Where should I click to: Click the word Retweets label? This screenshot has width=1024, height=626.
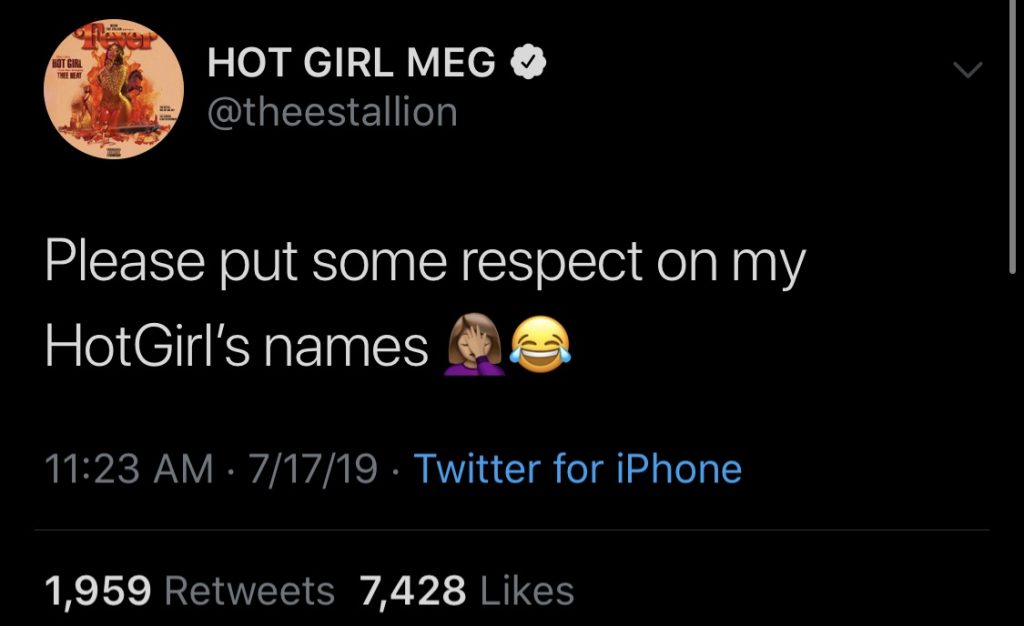pos(249,590)
